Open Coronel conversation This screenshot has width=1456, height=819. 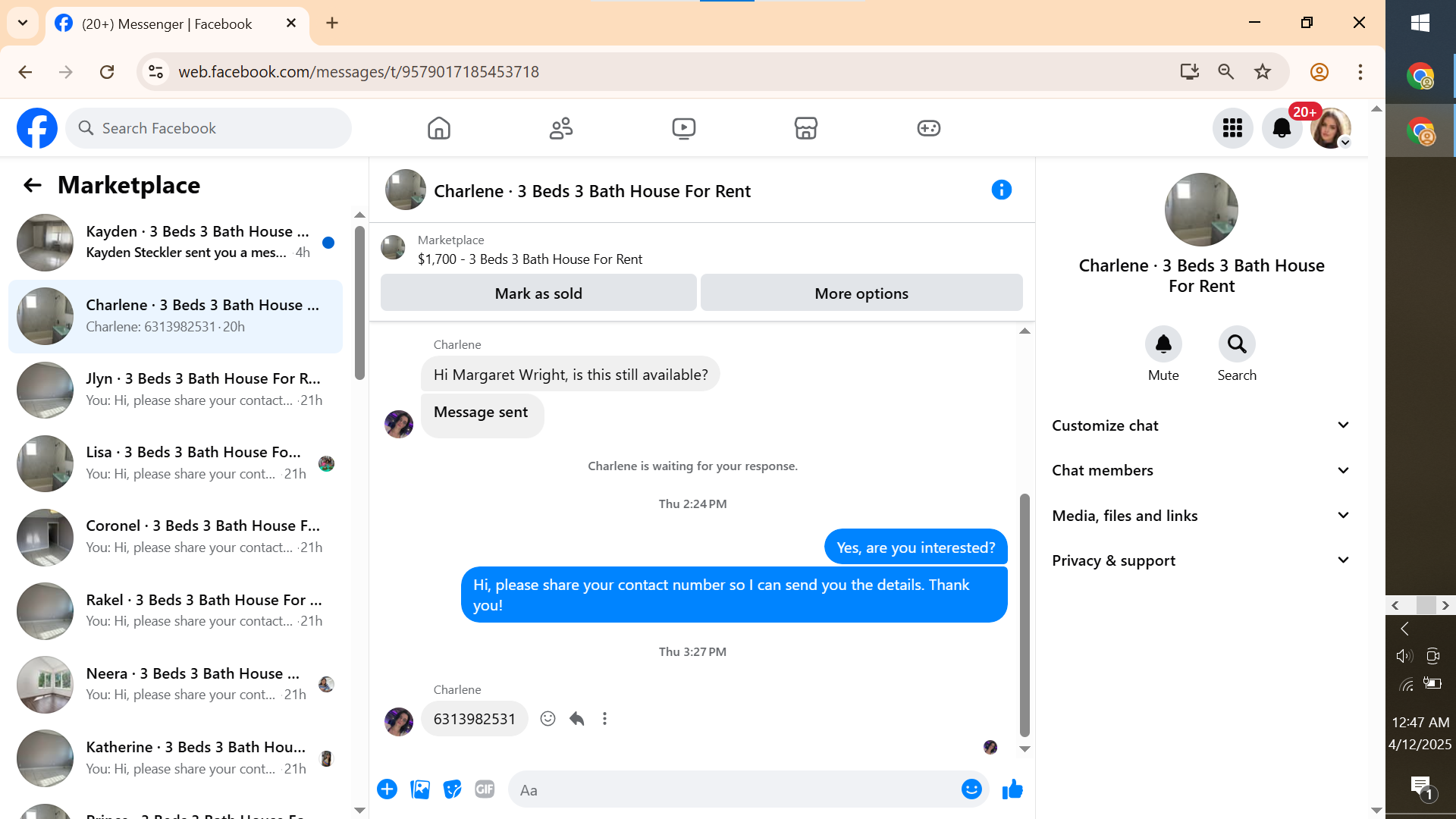[176, 537]
